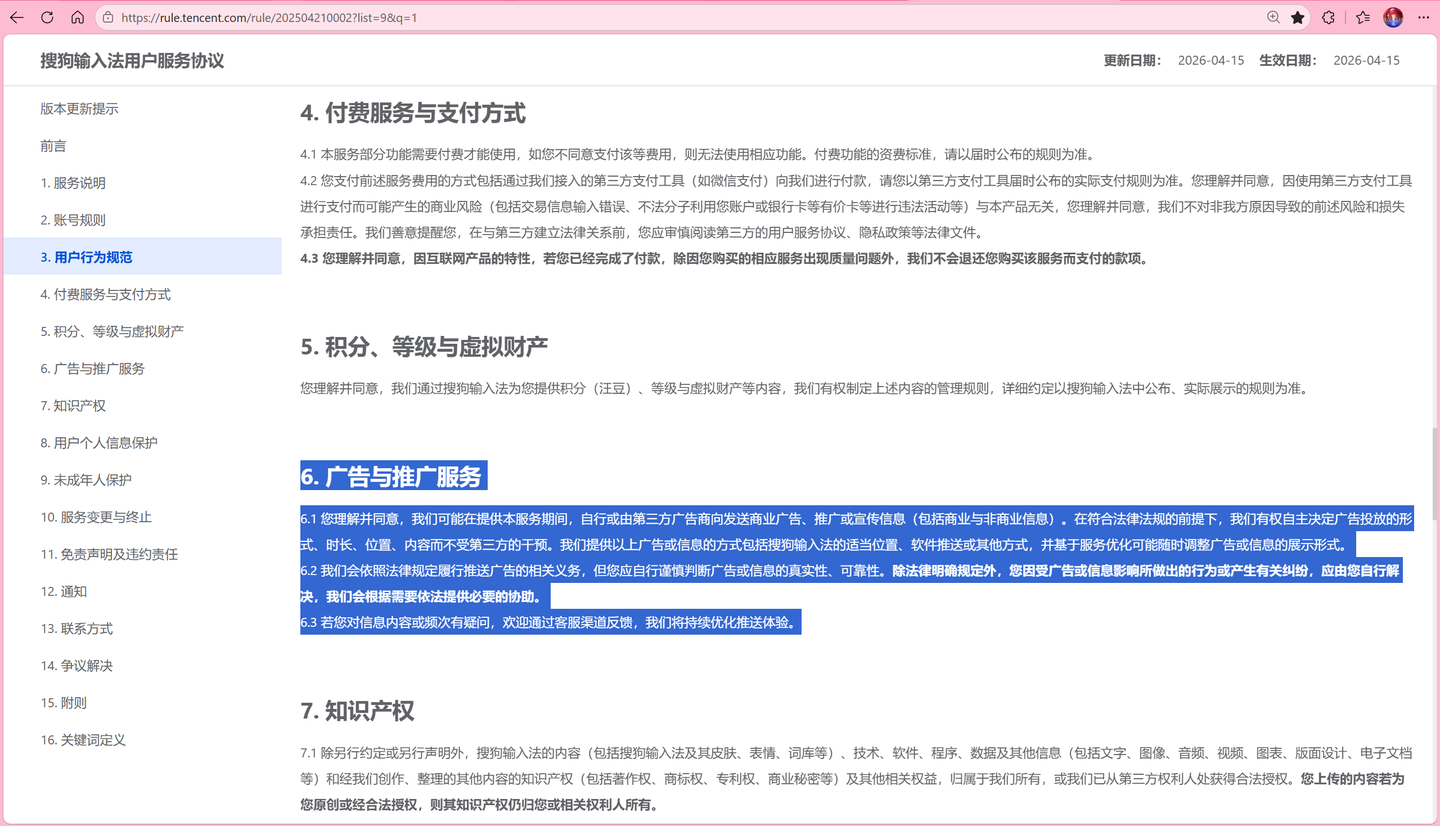Viewport: 1440px width, 826px height.
Task: Click the page title 搜狗输入法用户服务协议
Action: [x=132, y=60]
